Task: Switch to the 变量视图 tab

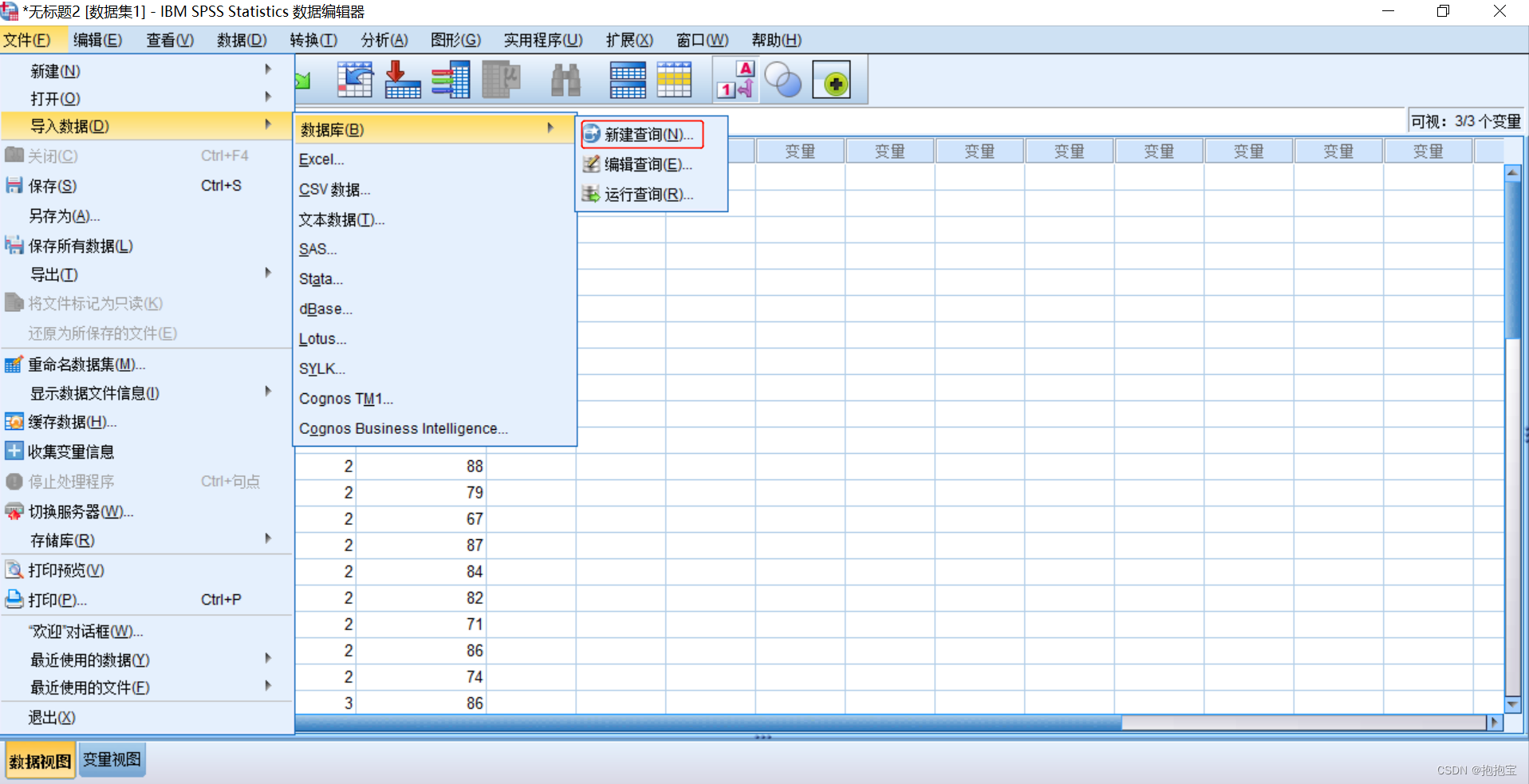Action: pos(112,759)
